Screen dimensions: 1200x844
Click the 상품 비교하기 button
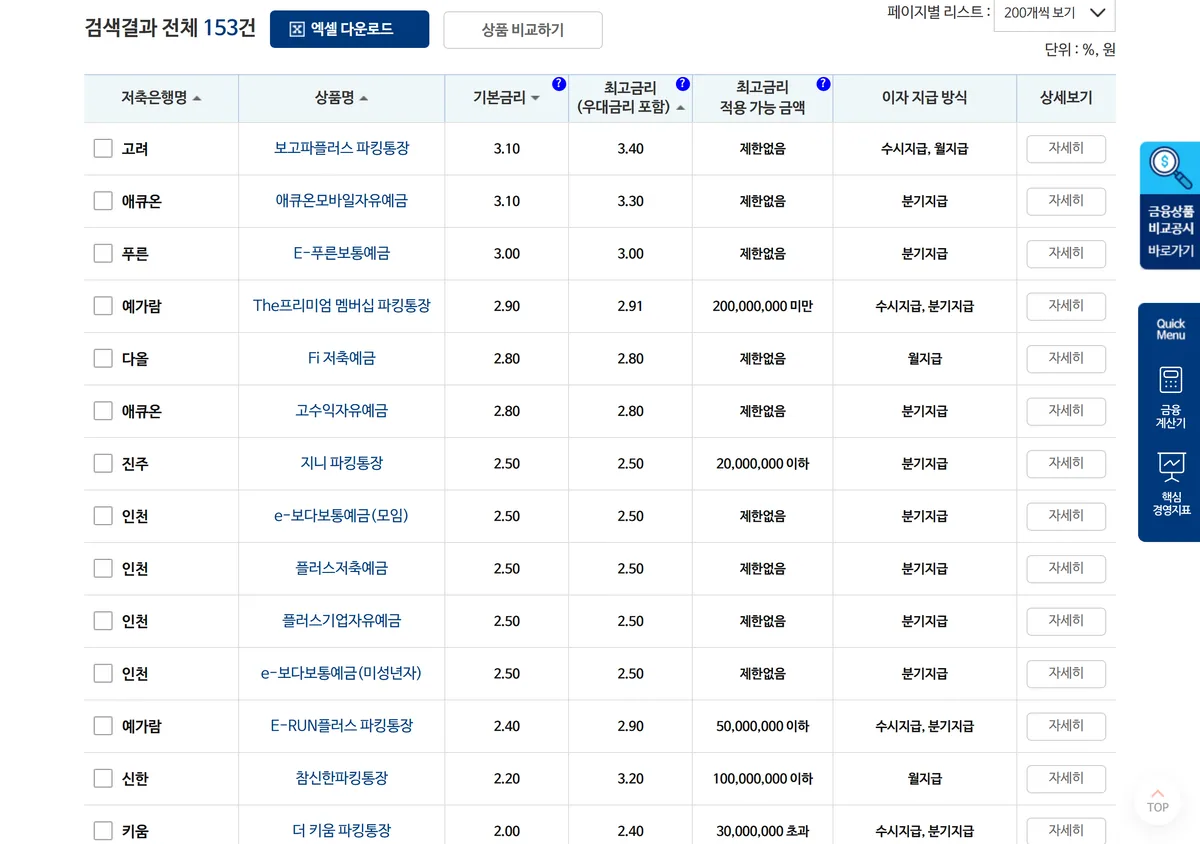pyautogui.click(x=523, y=30)
